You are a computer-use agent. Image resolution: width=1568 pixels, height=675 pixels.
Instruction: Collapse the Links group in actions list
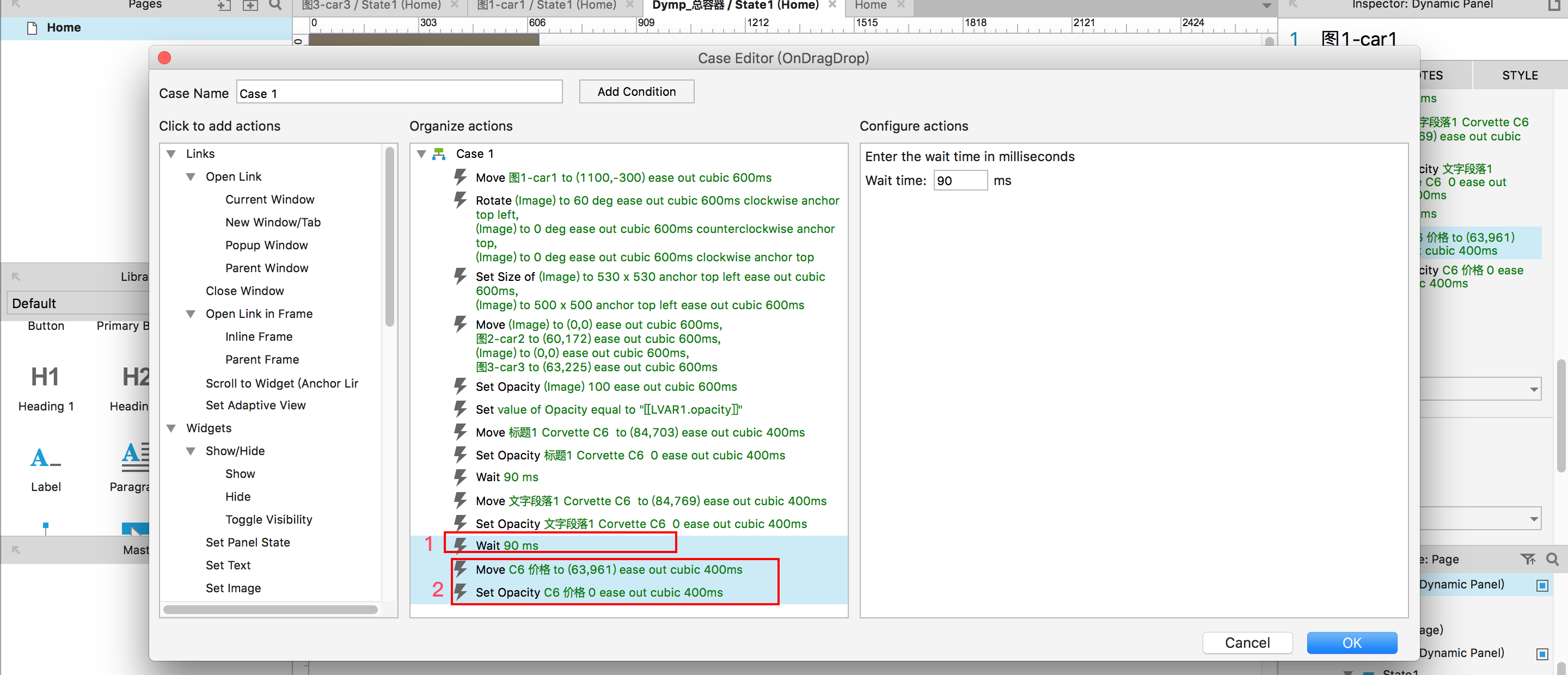(x=171, y=154)
